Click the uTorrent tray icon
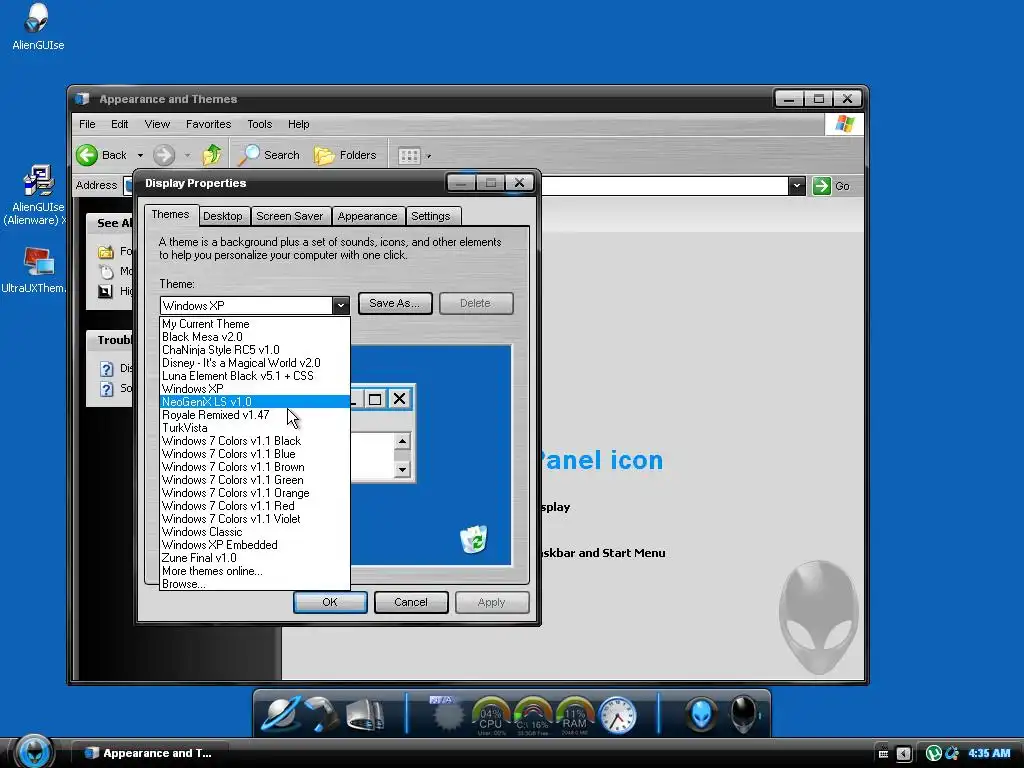 point(933,753)
